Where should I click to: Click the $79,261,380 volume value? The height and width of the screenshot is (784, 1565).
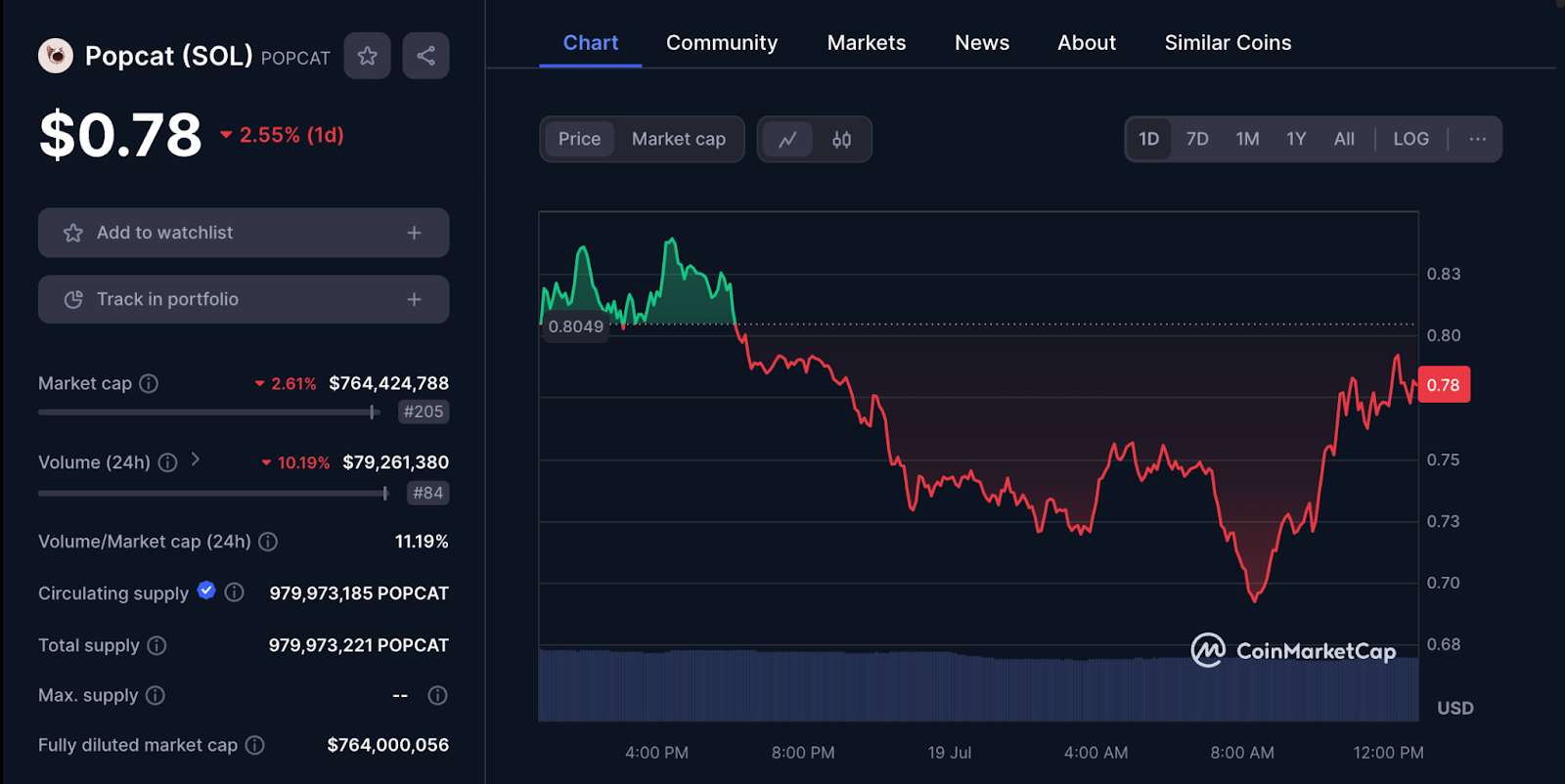[396, 462]
